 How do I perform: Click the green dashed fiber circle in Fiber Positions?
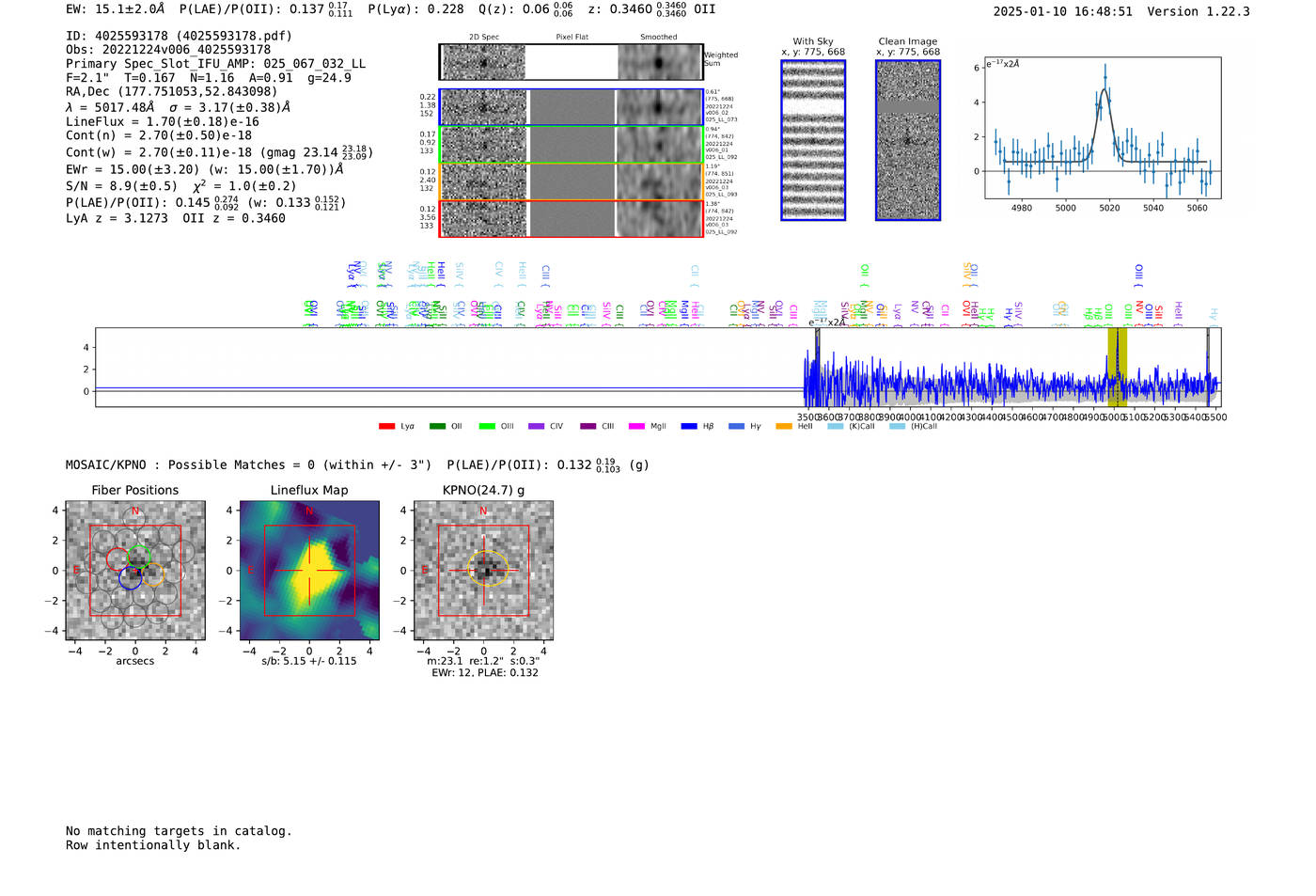[x=139, y=557]
